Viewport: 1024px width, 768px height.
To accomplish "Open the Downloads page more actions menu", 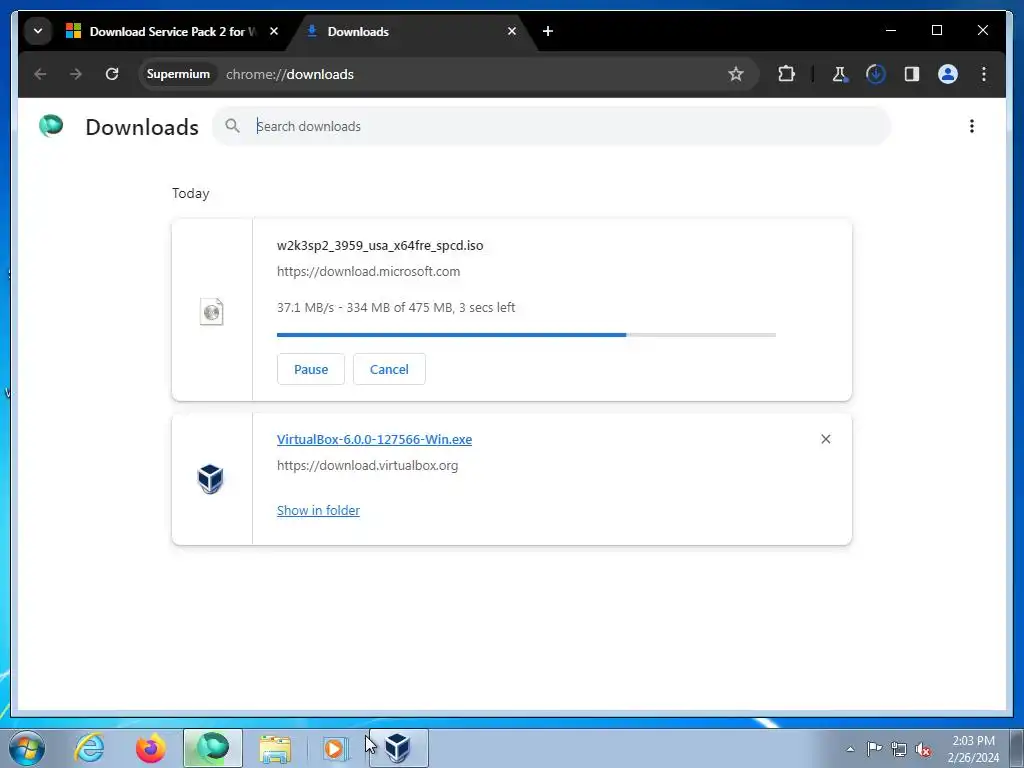I will [972, 126].
